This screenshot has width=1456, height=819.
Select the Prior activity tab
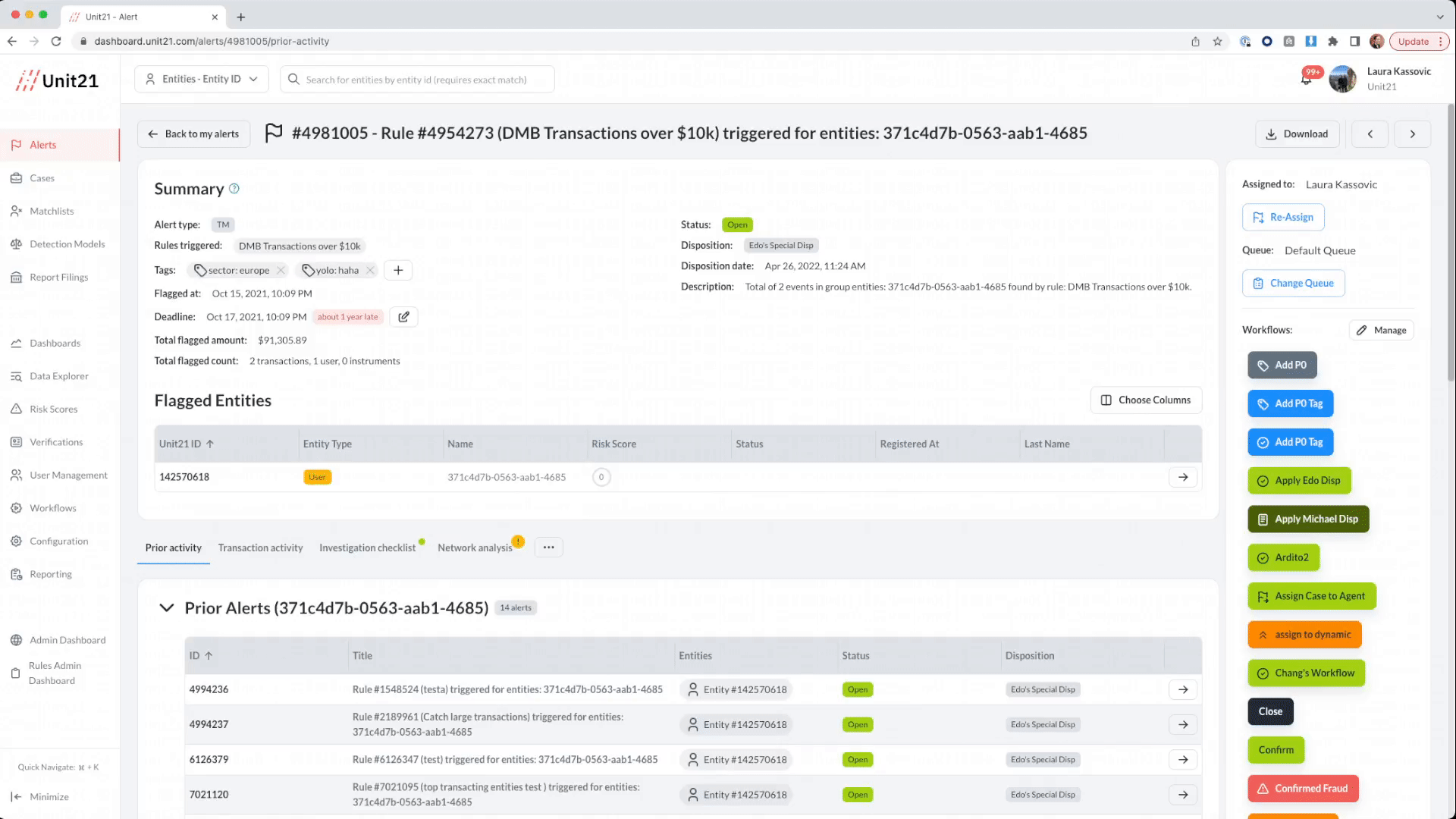tap(173, 548)
